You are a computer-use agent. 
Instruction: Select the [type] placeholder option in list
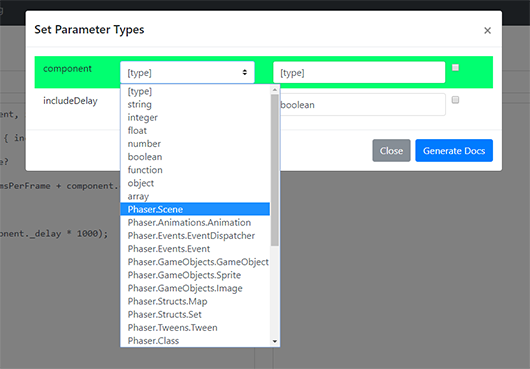(195, 91)
